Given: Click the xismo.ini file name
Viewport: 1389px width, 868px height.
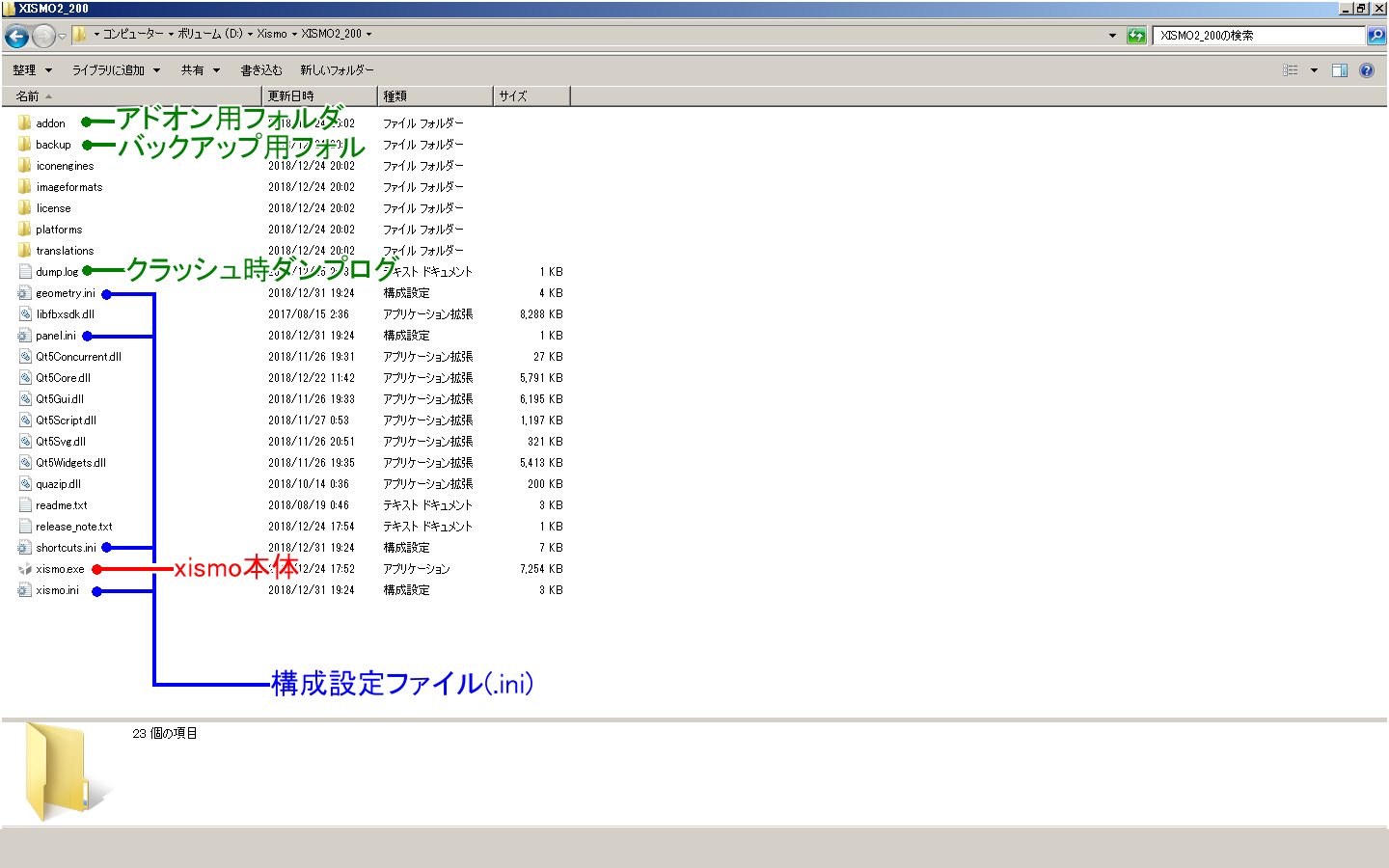Looking at the screenshot, I should coord(58,590).
